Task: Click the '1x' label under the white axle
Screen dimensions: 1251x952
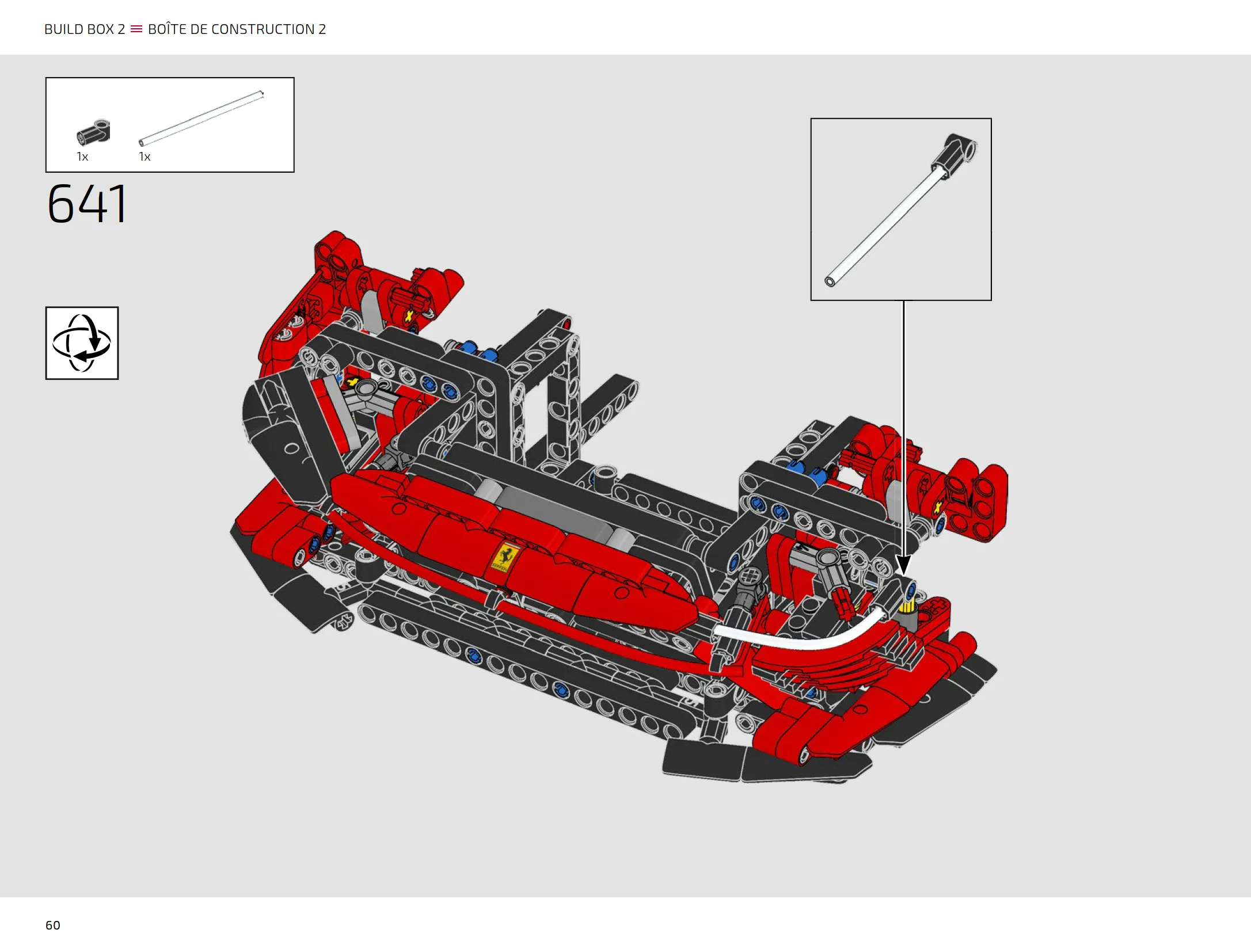Action: pos(145,157)
